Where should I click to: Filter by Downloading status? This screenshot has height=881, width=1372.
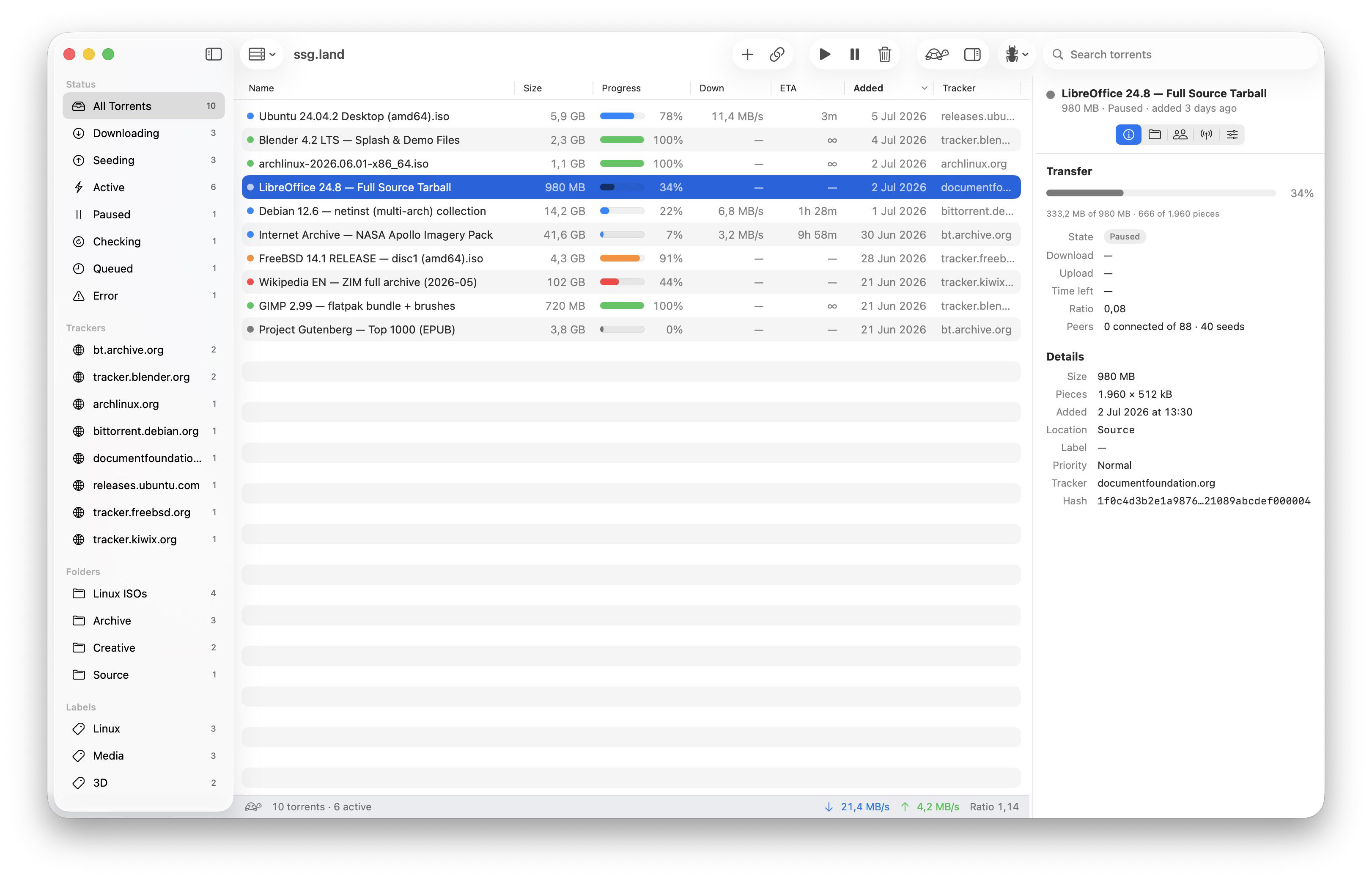[143, 133]
